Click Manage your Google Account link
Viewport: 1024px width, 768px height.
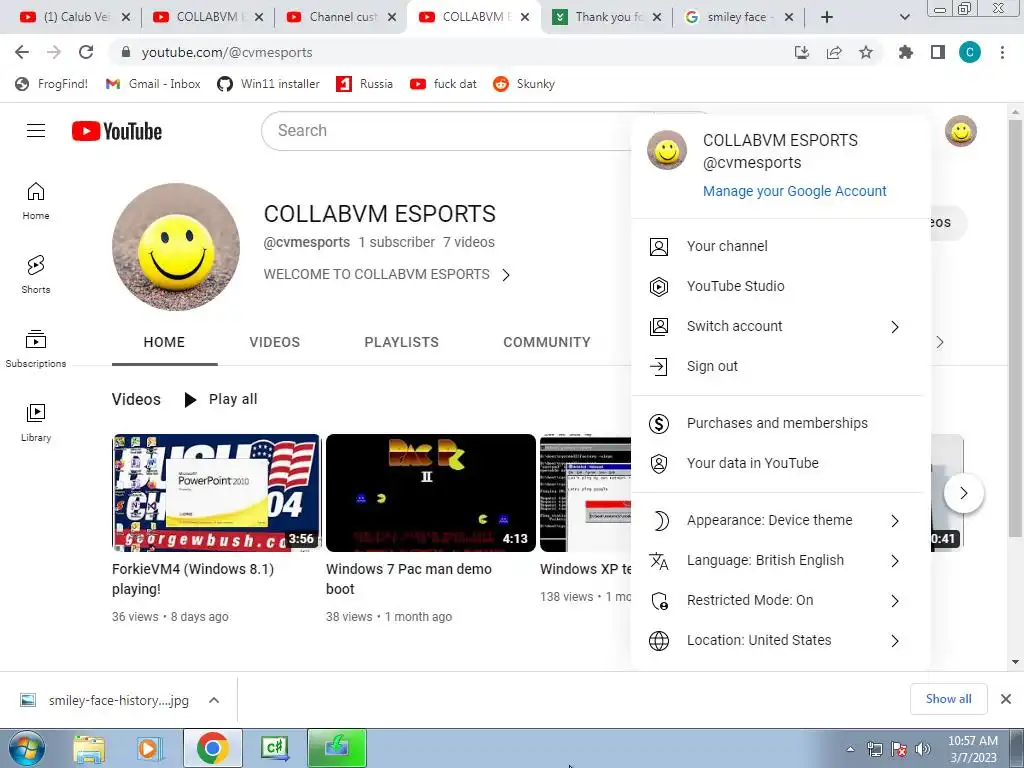pyautogui.click(x=795, y=191)
